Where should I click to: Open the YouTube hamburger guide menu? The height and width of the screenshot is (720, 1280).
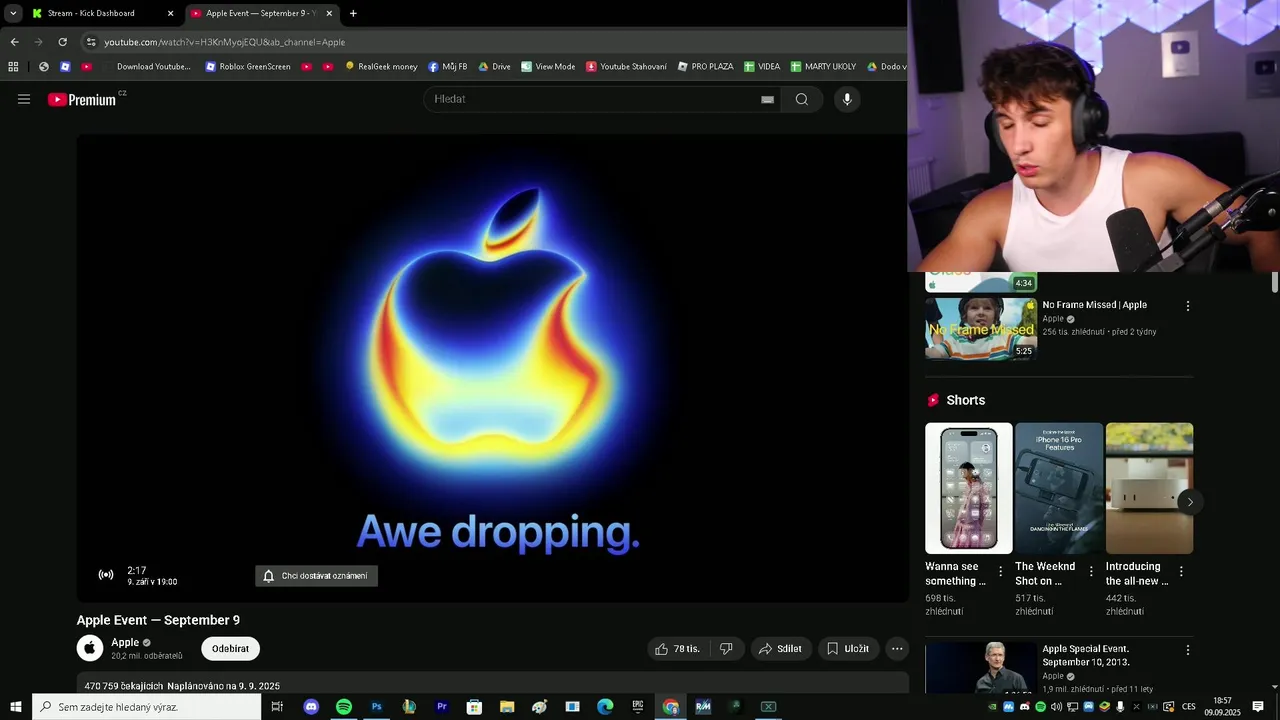coord(24,99)
